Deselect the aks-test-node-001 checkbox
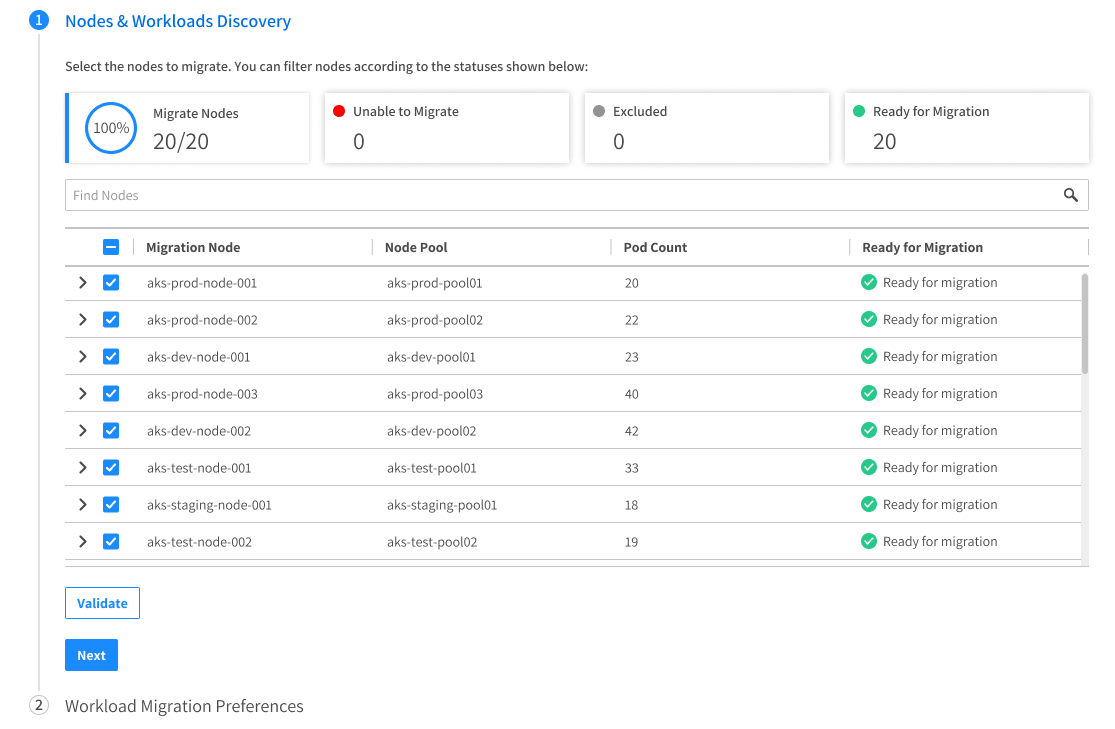The height and width of the screenshot is (729, 1115). click(111, 468)
